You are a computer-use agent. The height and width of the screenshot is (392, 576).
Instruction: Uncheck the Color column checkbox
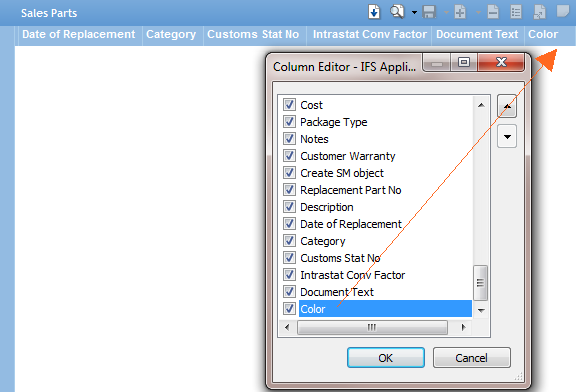coord(289,309)
